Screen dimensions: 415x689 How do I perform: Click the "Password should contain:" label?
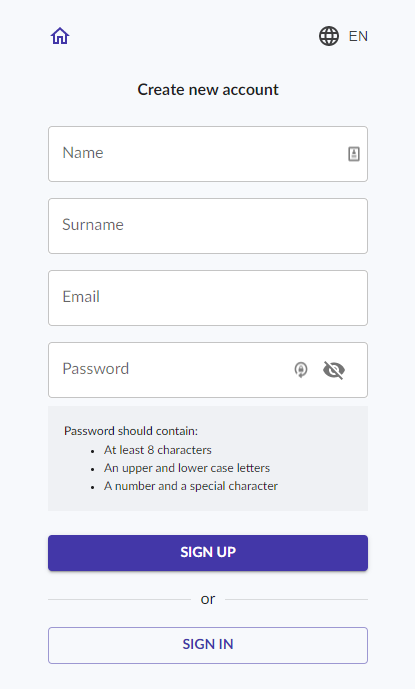pyautogui.click(x=131, y=431)
